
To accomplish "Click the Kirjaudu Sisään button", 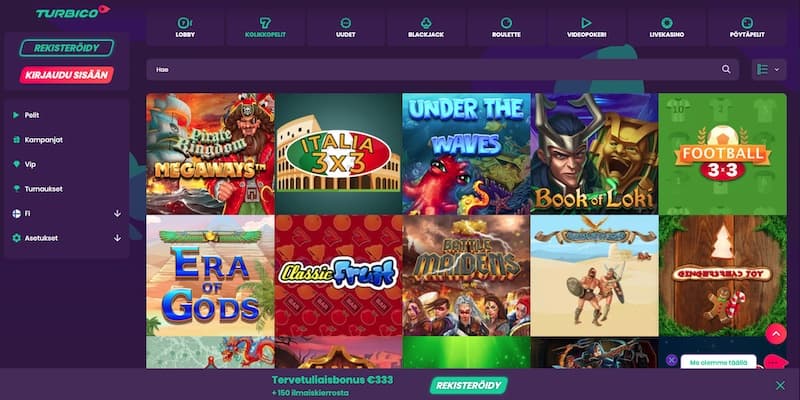I will 67,75.
